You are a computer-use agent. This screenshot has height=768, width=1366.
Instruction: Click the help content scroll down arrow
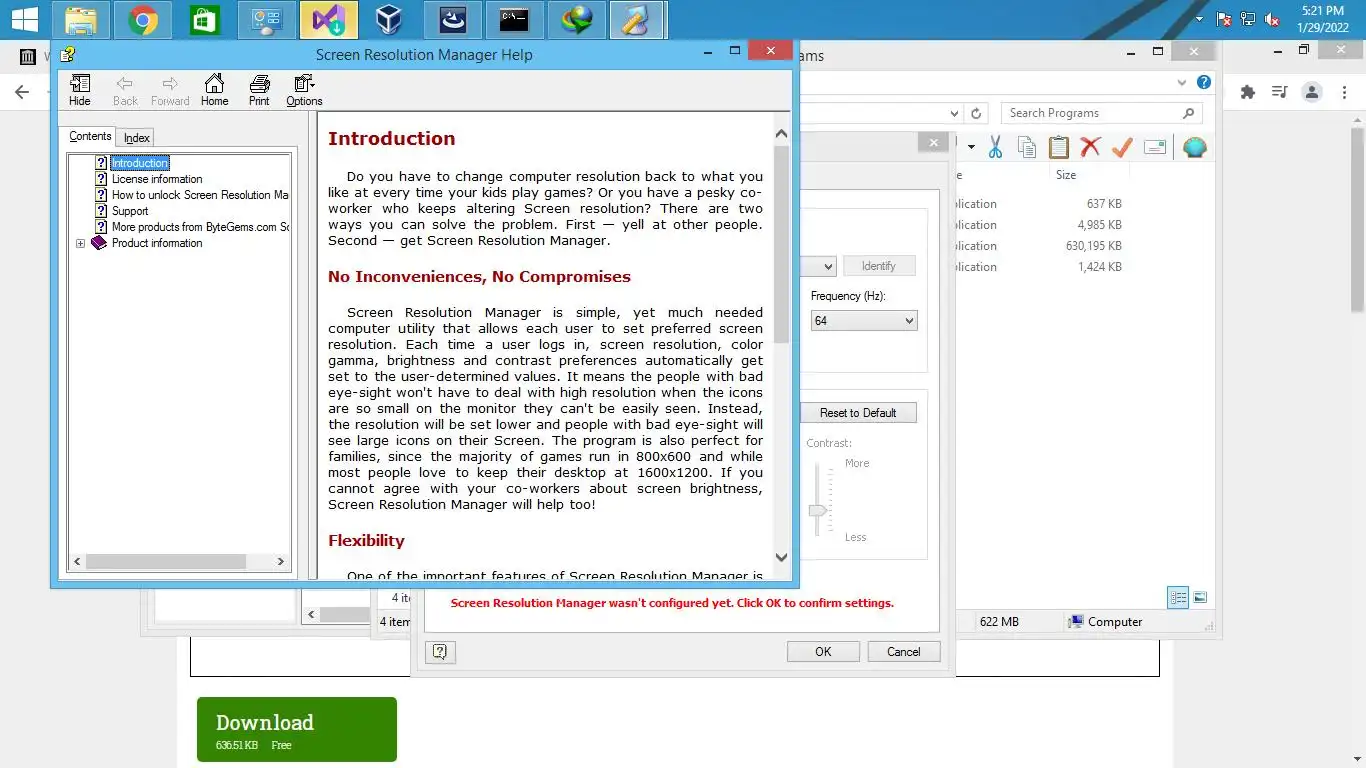click(781, 557)
